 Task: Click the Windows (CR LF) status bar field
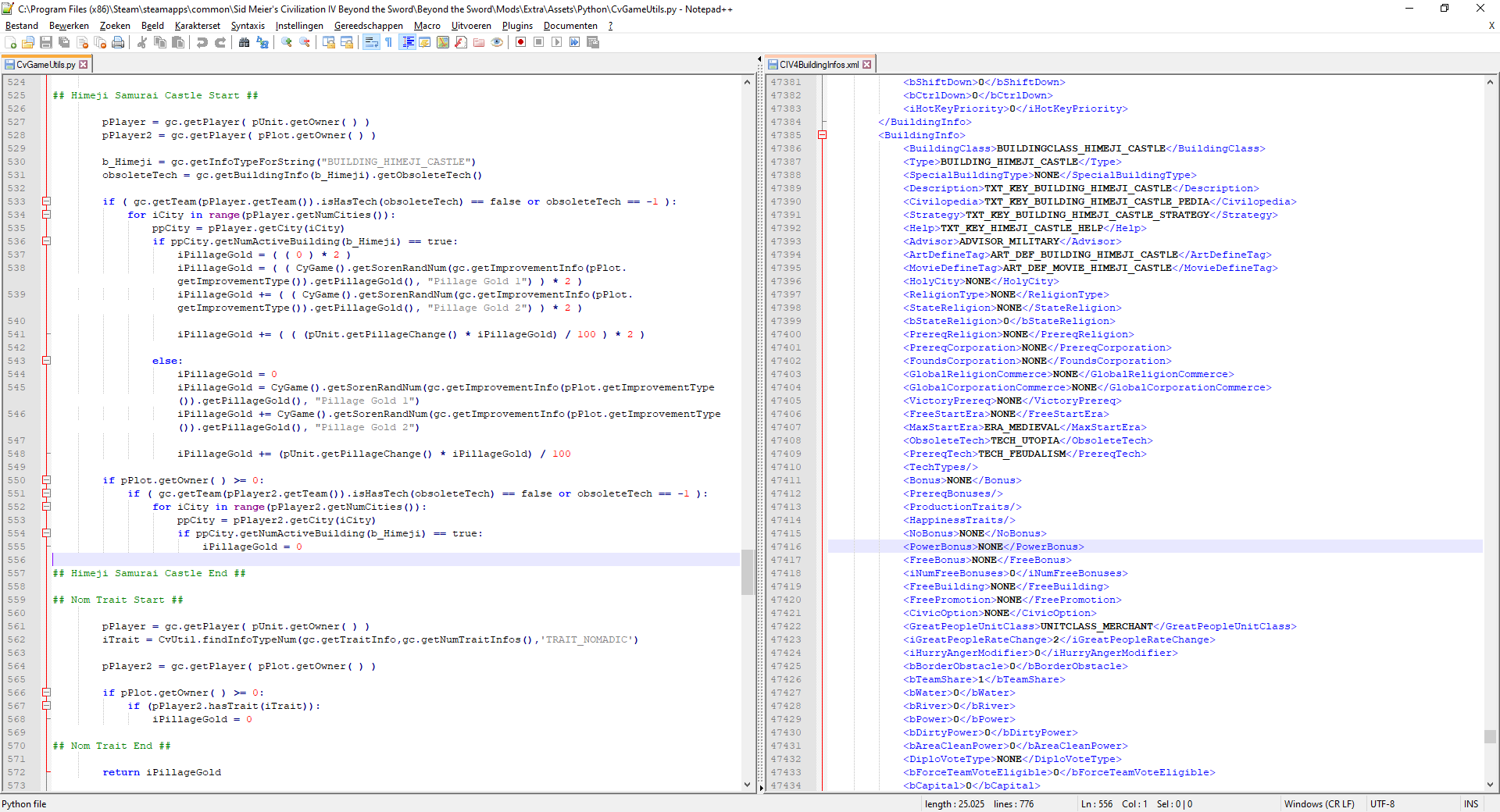point(1319,804)
